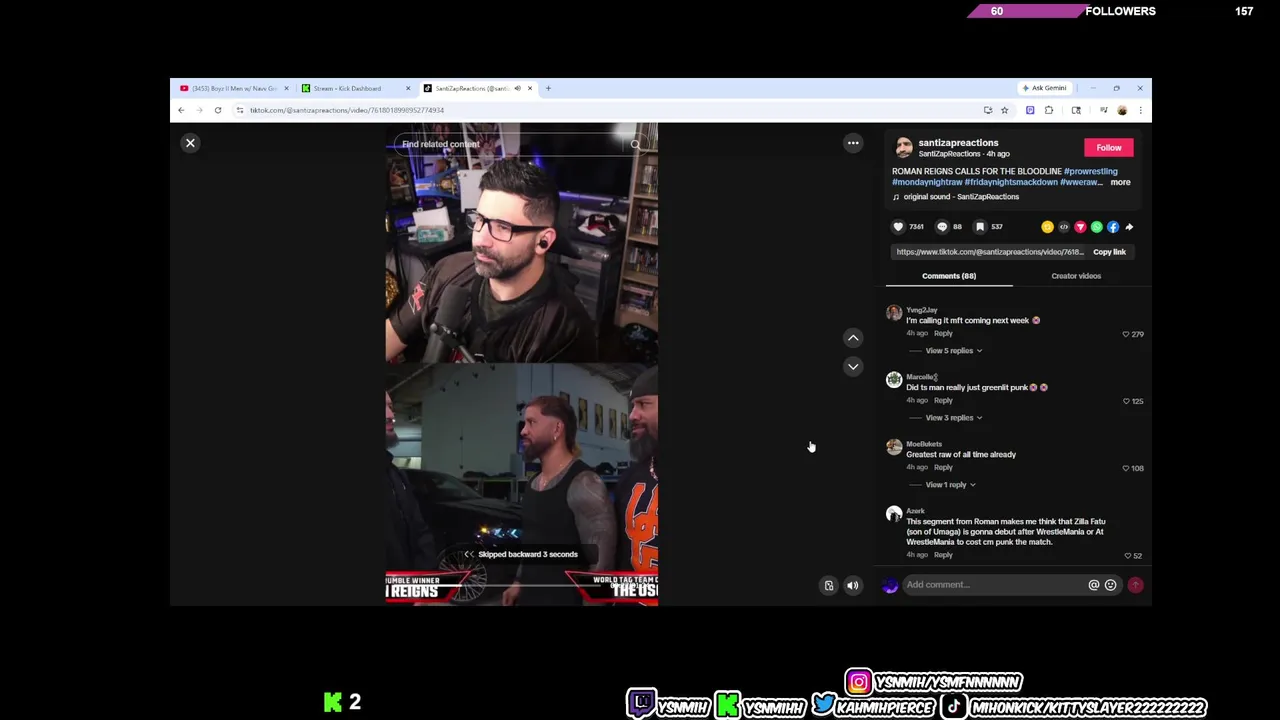Open the MoeBukets commenter name
1280x720 pixels.
click(924, 444)
